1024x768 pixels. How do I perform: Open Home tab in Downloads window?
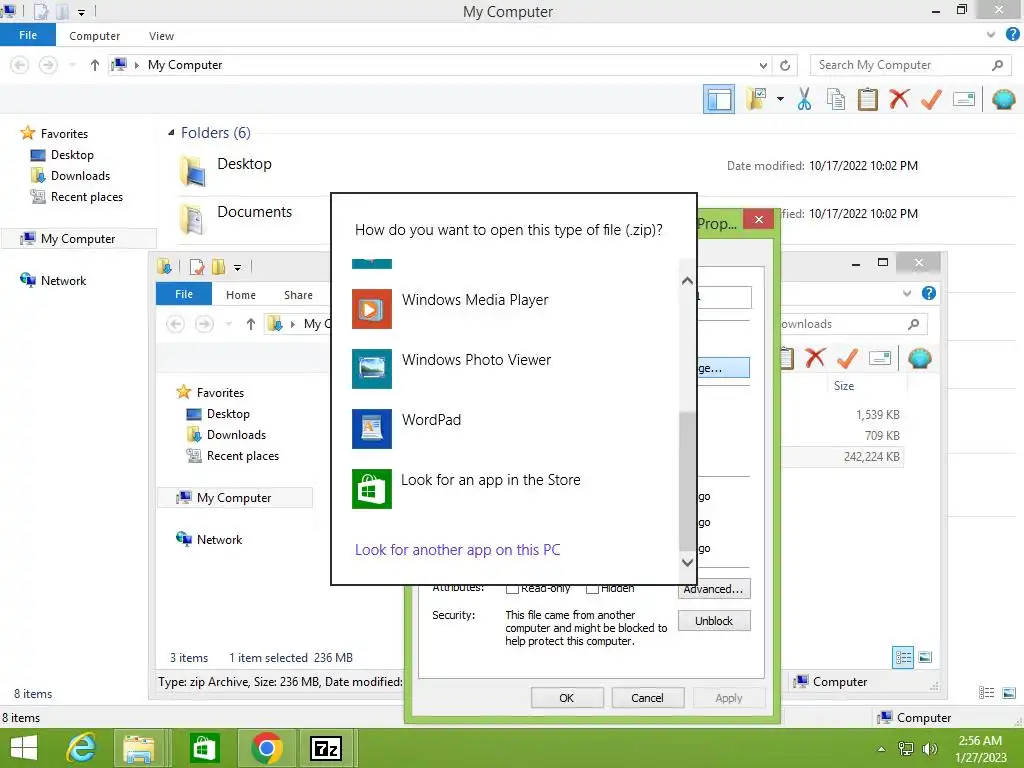pos(241,295)
